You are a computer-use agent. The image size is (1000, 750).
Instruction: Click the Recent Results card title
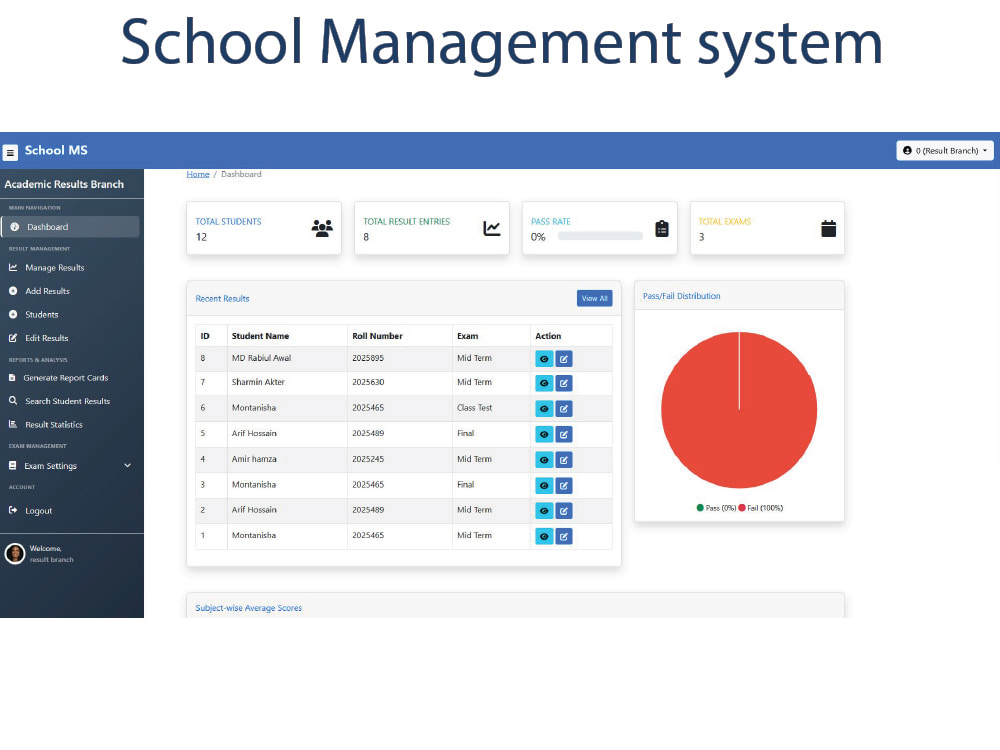click(x=223, y=298)
